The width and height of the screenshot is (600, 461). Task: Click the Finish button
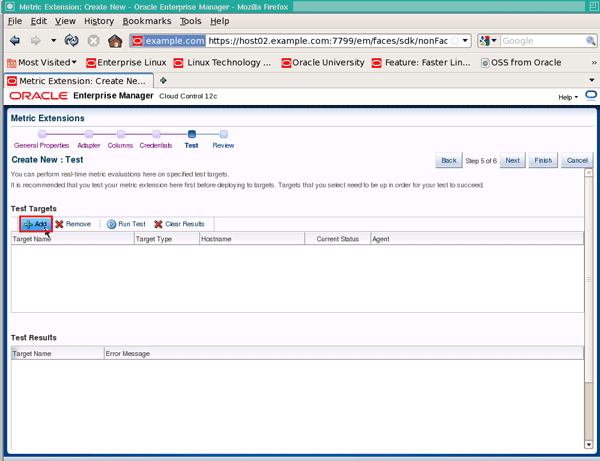tap(543, 160)
